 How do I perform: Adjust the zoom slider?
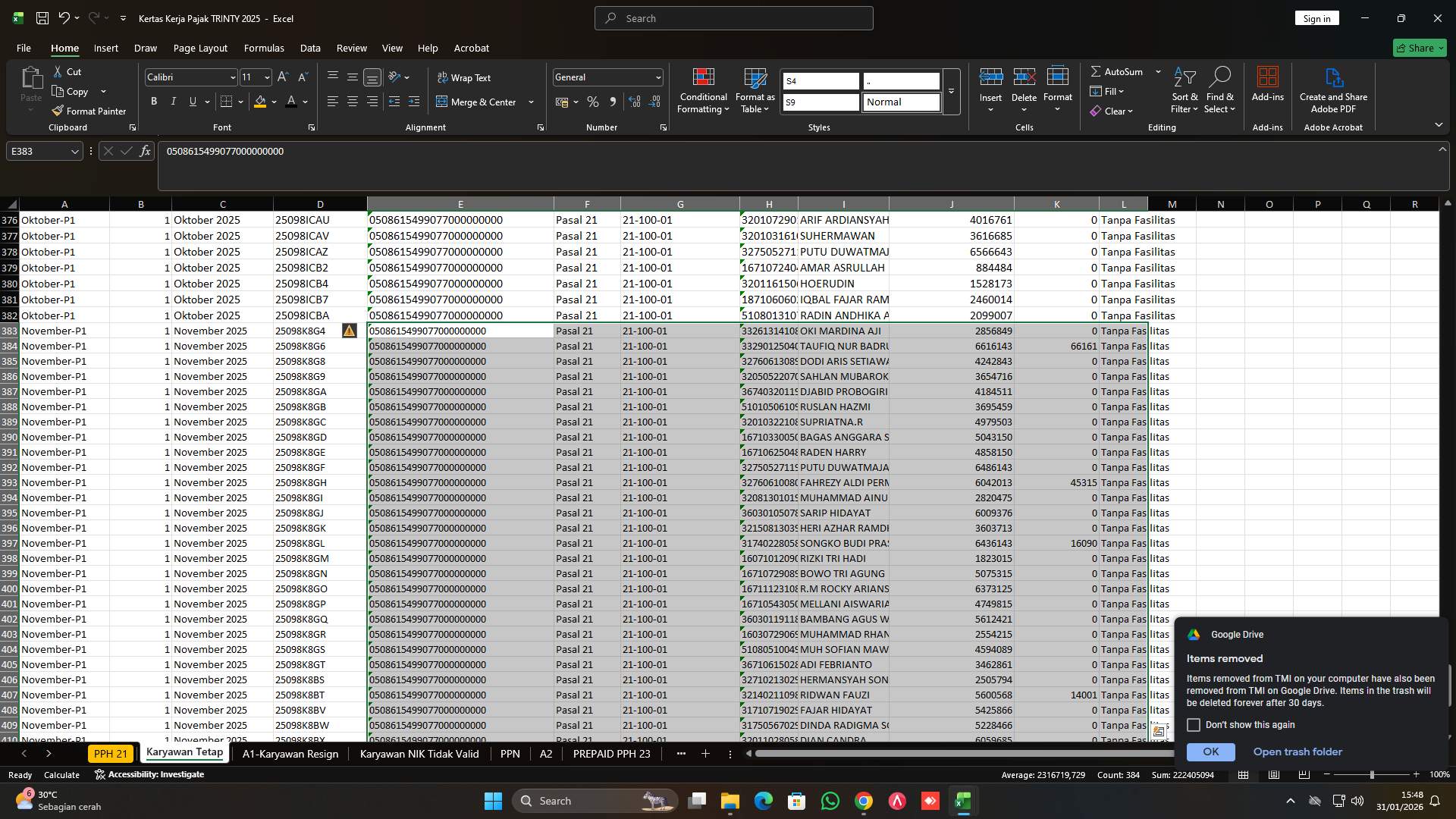(1372, 775)
